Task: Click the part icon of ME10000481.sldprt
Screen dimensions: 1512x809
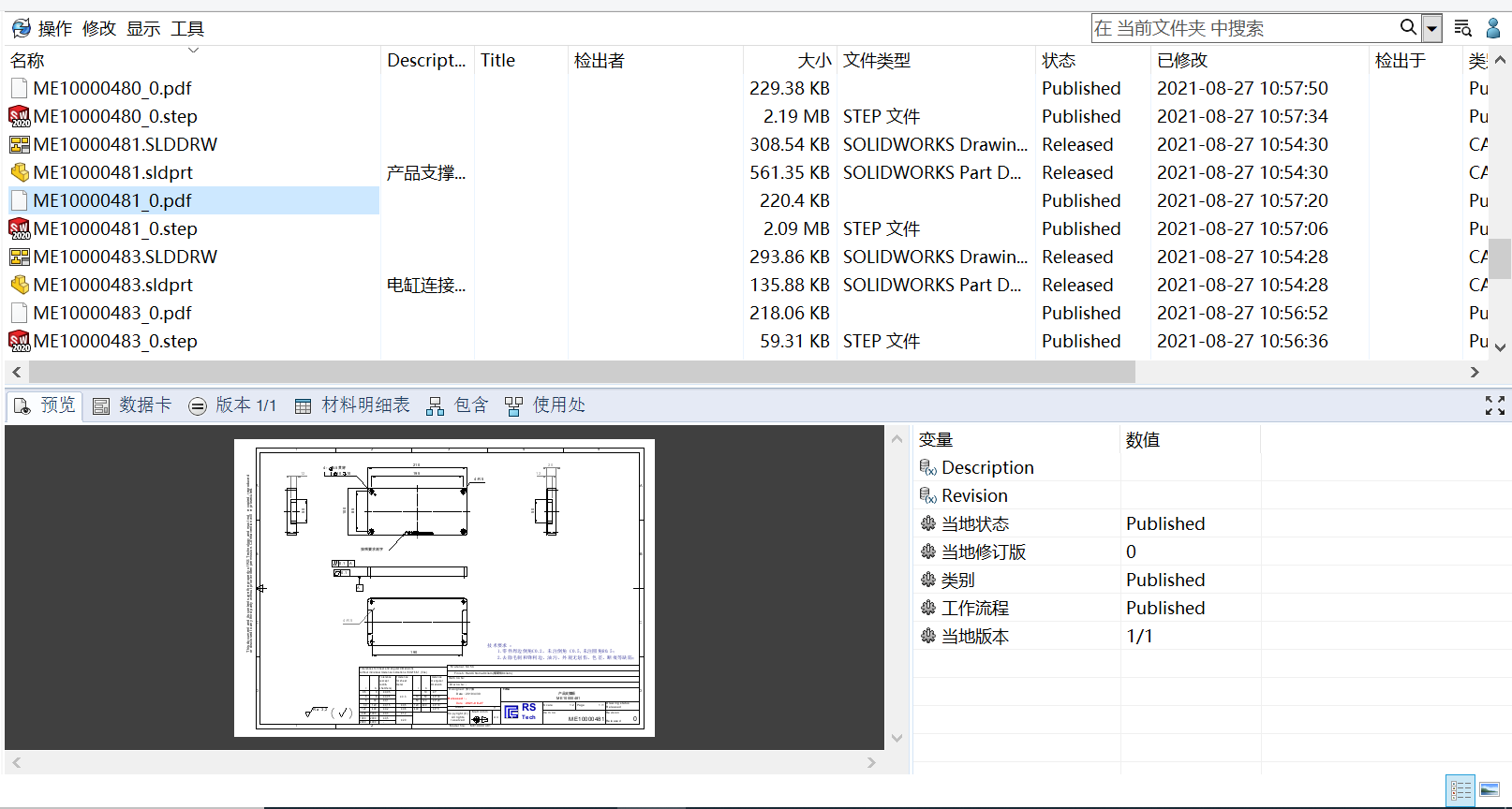Action: 19,172
